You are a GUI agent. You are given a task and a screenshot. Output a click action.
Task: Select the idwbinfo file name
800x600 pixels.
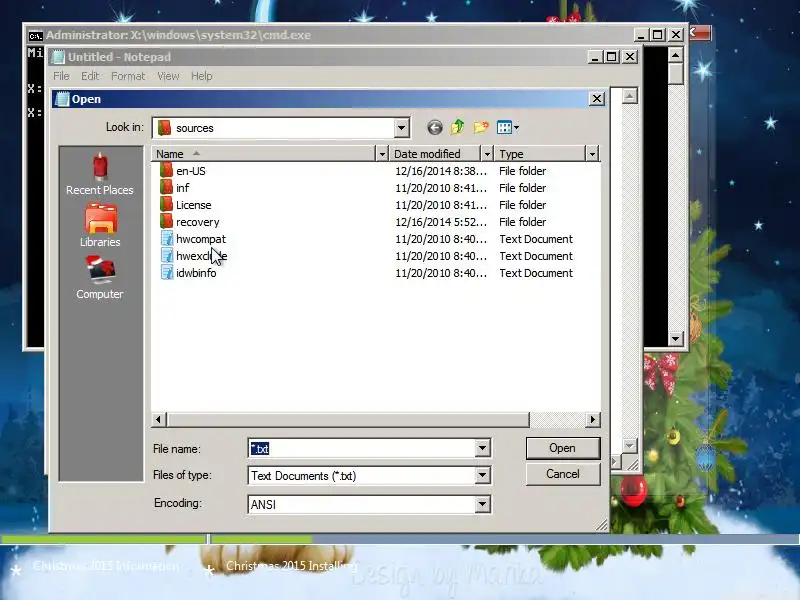(196, 273)
